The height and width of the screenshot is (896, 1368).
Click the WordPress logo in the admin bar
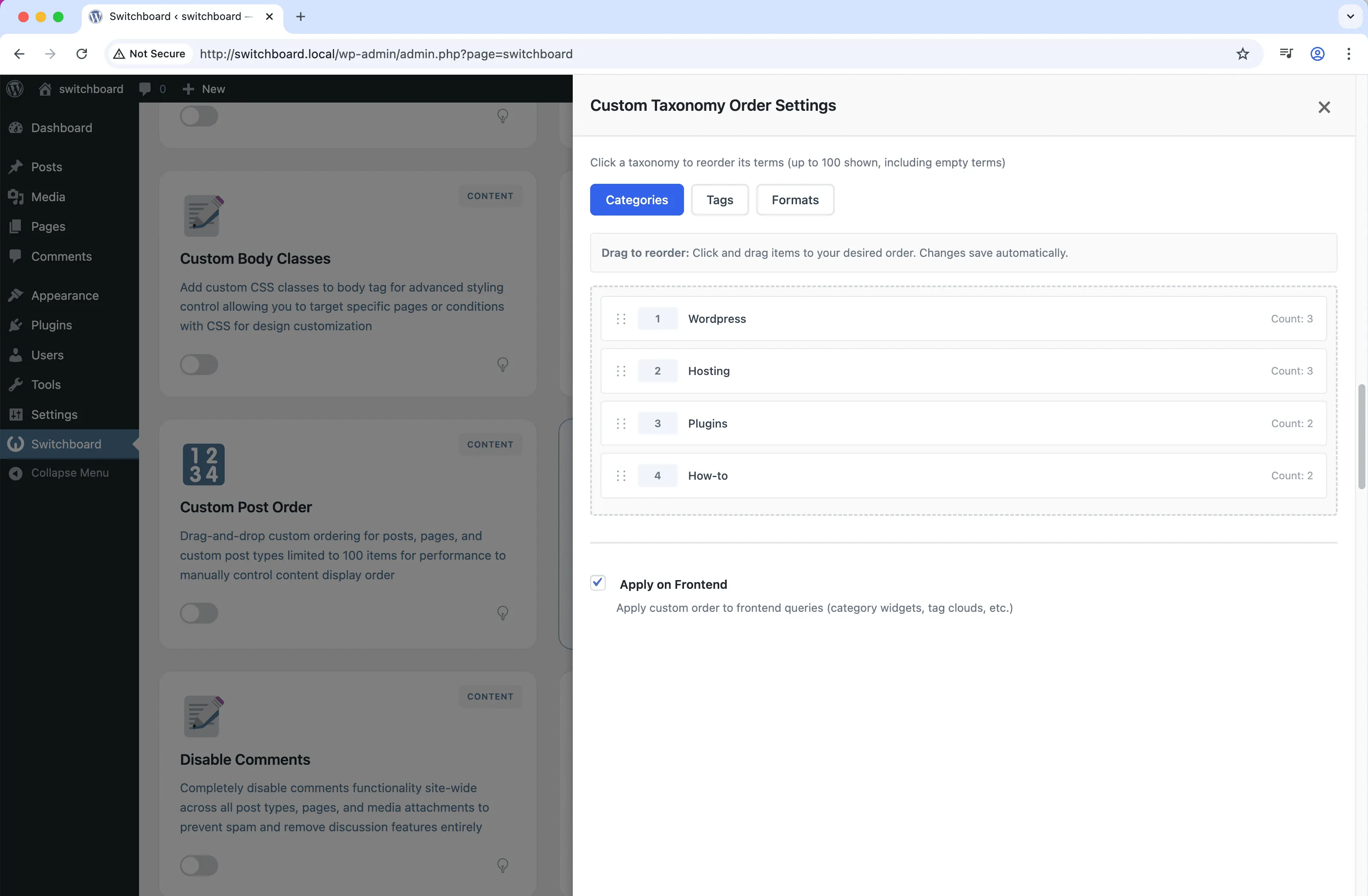(x=15, y=89)
